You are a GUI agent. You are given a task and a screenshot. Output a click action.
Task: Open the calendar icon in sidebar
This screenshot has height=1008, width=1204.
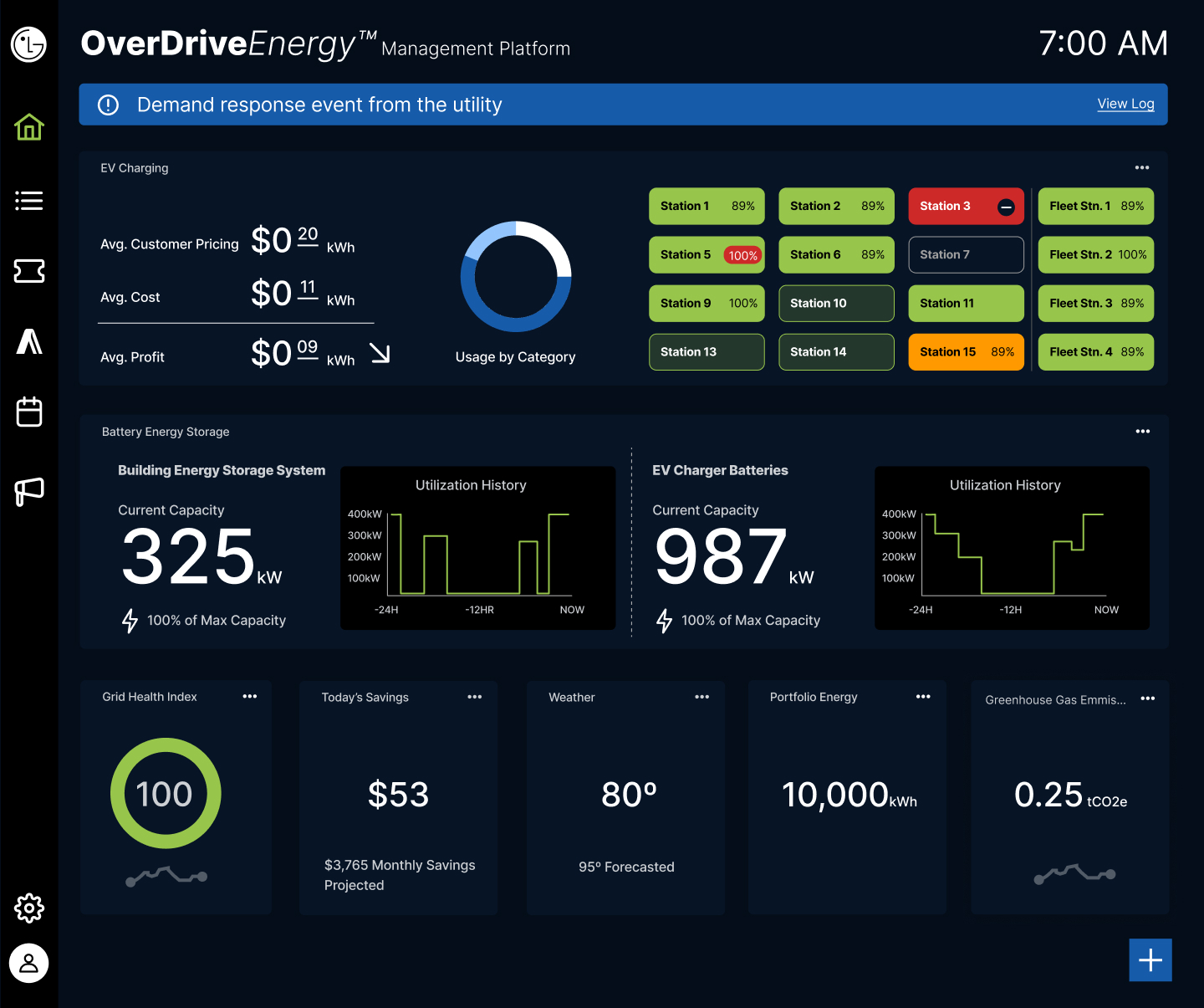click(x=29, y=412)
